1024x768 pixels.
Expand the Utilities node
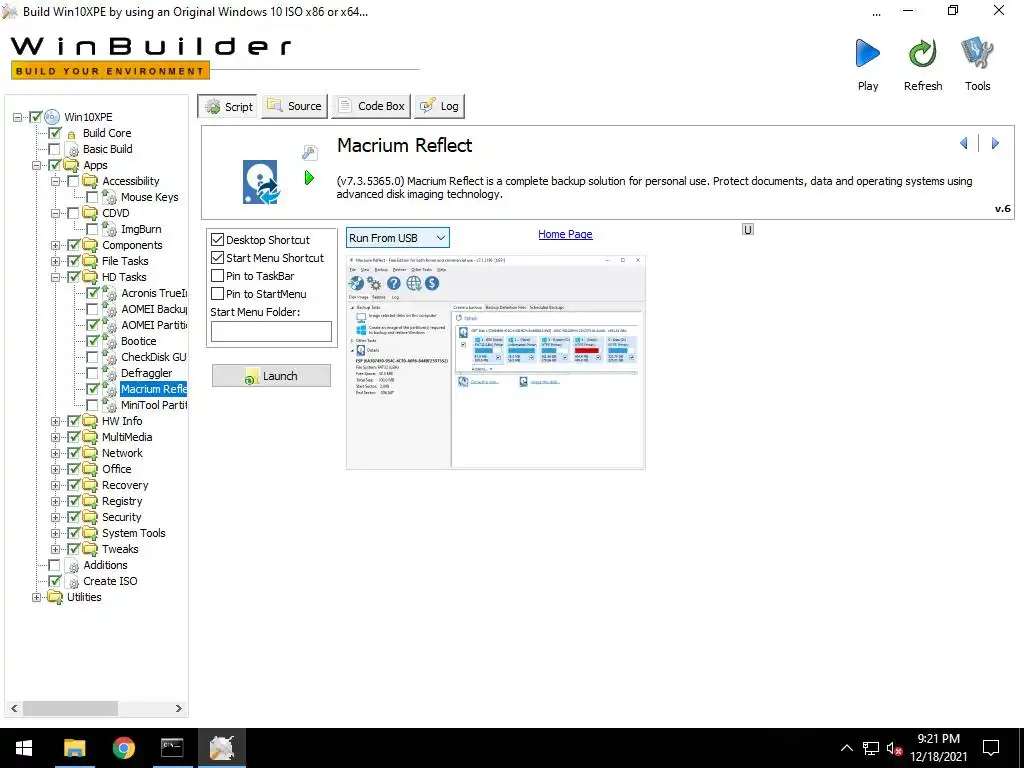coord(37,598)
